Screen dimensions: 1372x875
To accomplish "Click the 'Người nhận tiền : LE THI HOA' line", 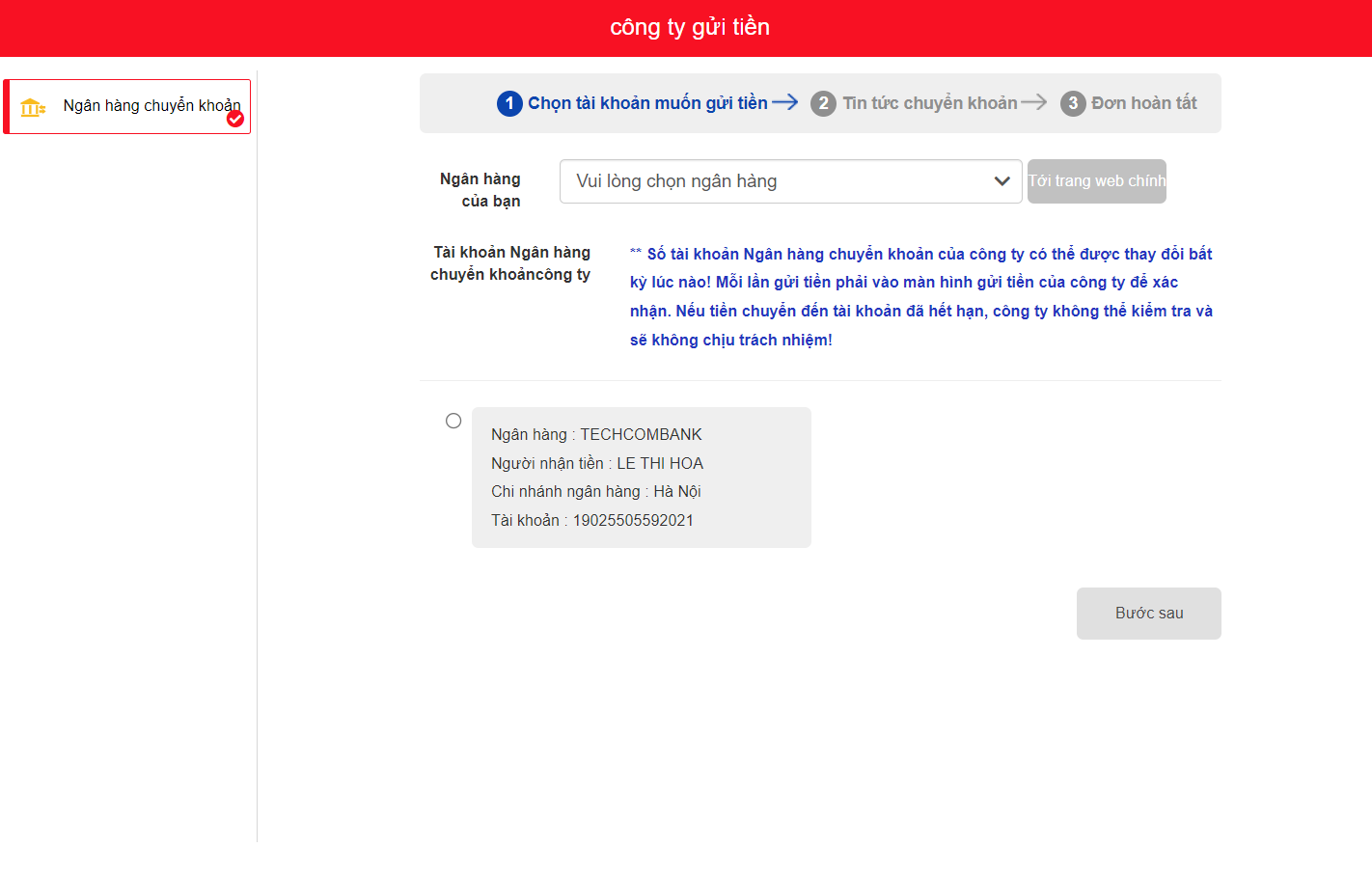I will pyautogui.click(x=597, y=464).
